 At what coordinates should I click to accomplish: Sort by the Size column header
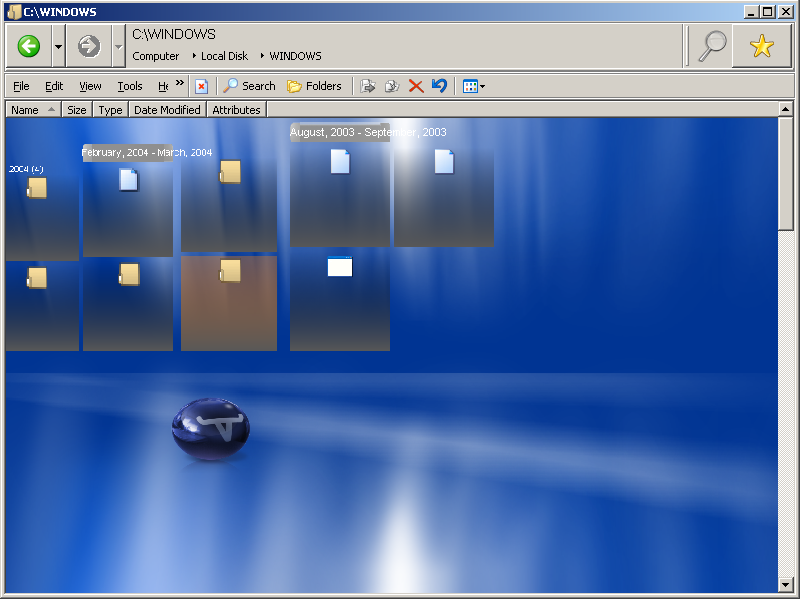click(77, 110)
